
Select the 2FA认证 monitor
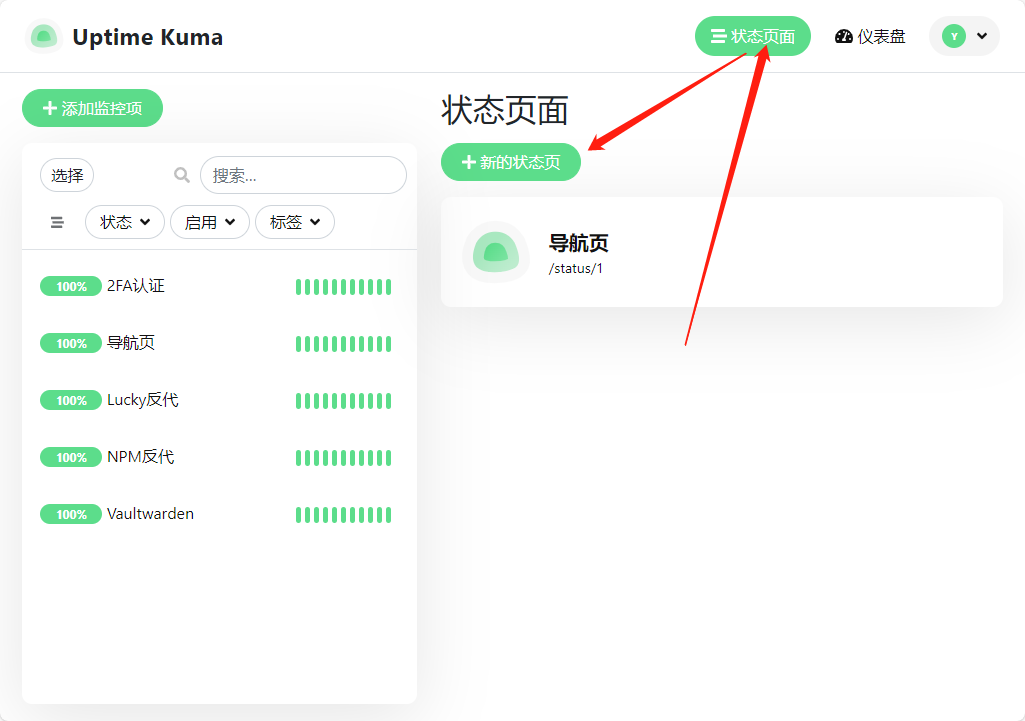click(x=220, y=286)
